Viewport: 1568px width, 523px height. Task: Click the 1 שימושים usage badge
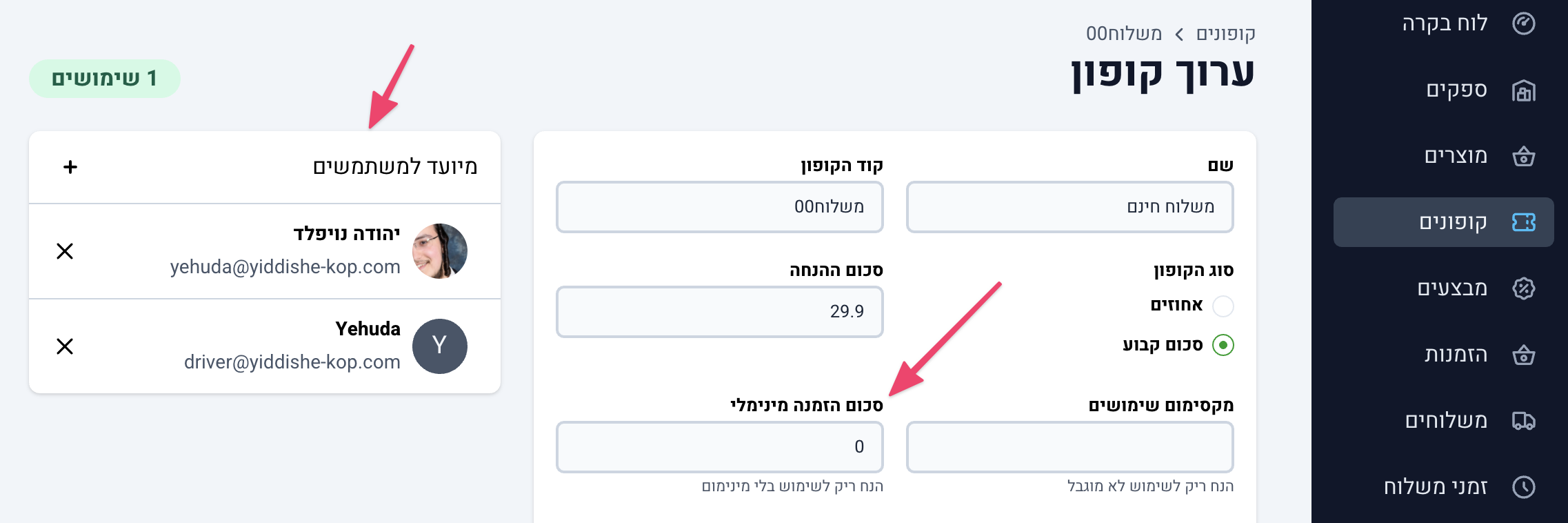pyautogui.click(x=105, y=79)
